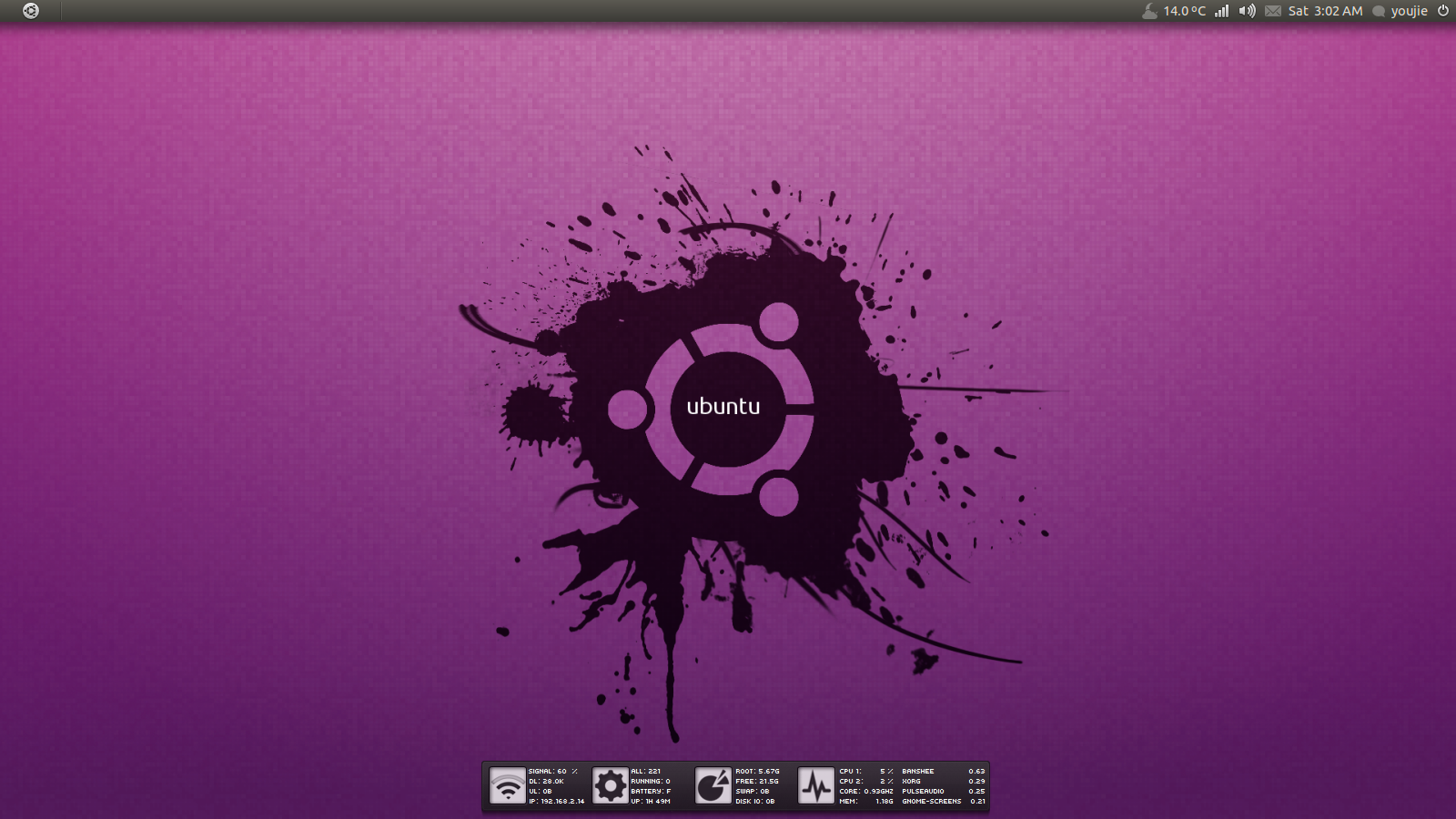Image resolution: width=1456 pixels, height=819 pixels.
Task: Click the FREE: 21.5G text
Action: (757, 781)
